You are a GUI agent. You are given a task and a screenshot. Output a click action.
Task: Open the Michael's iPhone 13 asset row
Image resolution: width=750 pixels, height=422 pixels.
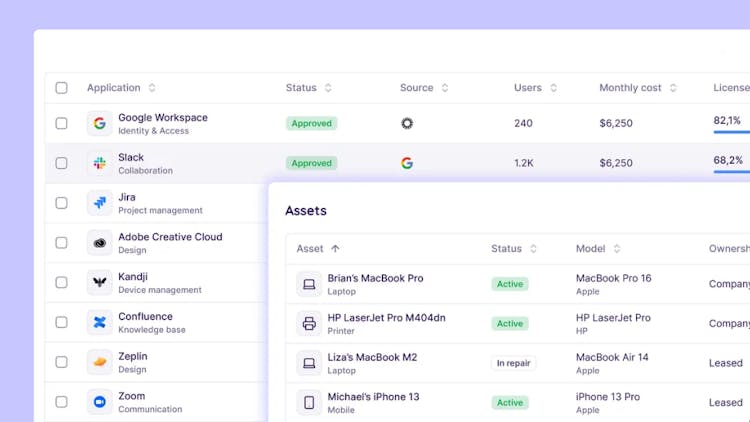click(x=373, y=397)
